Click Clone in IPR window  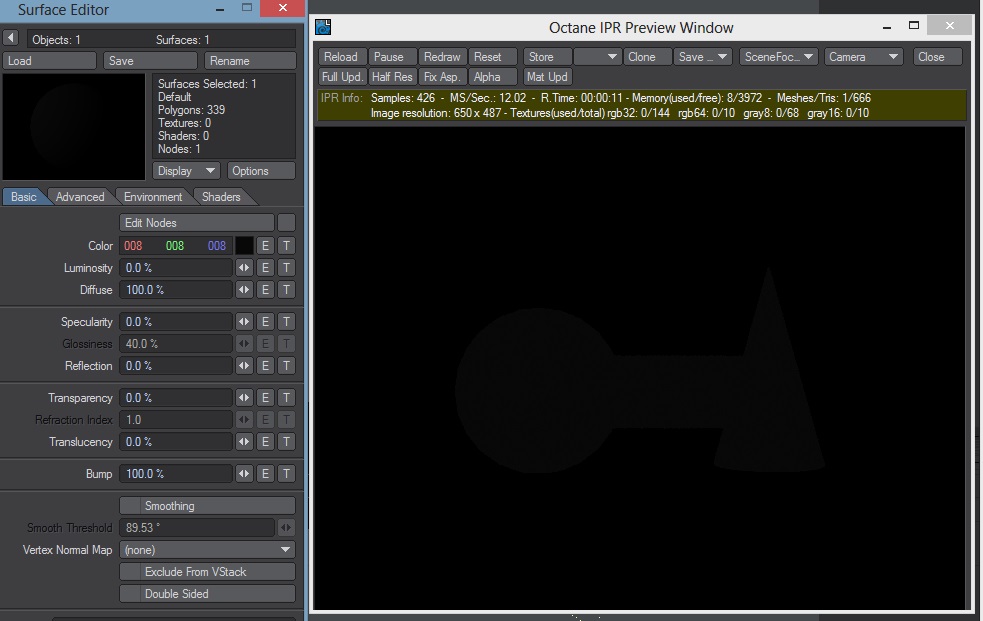click(648, 56)
